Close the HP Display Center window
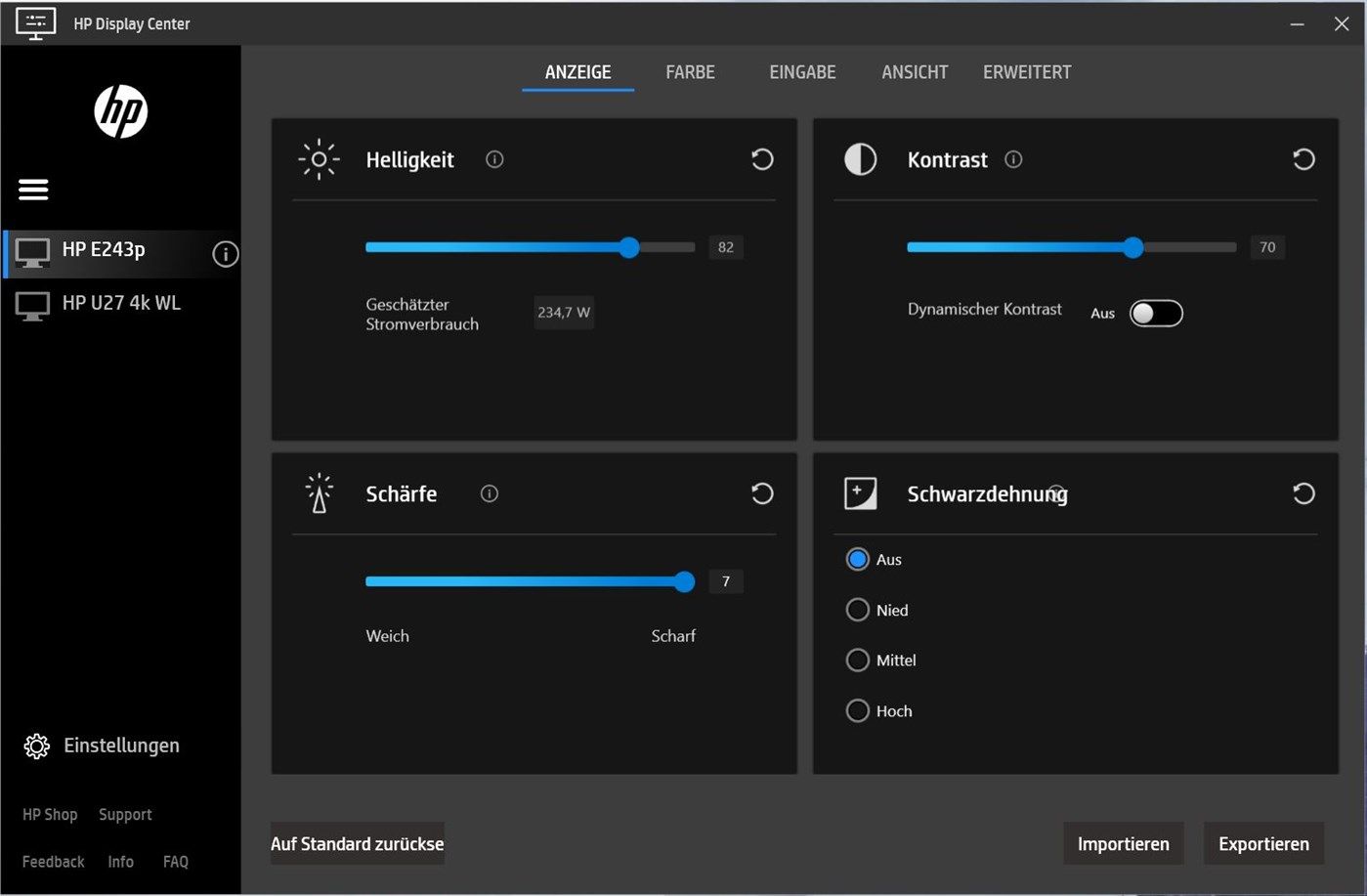The height and width of the screenshot is (896, 1367). coord(1342,23)
